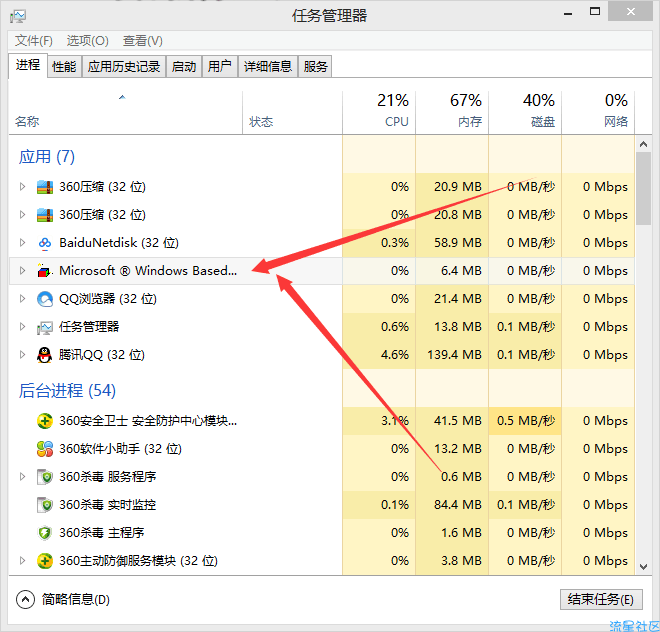Click the BaiduNetdisk cloud icon
The image size is (660, 632).
[x=45, y=243]
